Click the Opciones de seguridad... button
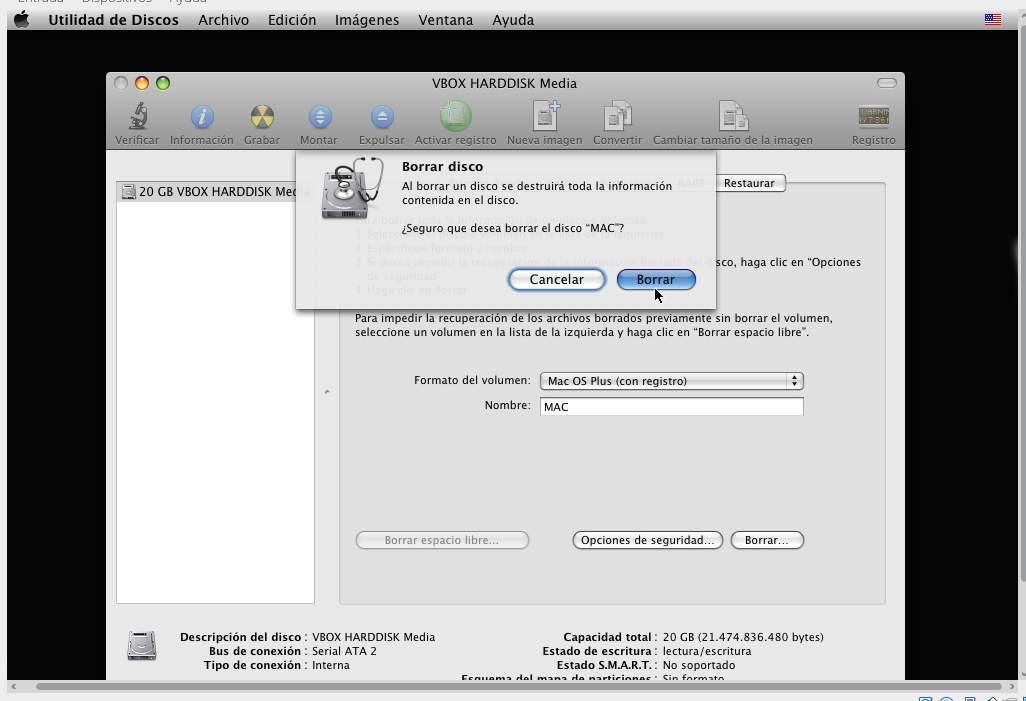 tap(647, 540)
